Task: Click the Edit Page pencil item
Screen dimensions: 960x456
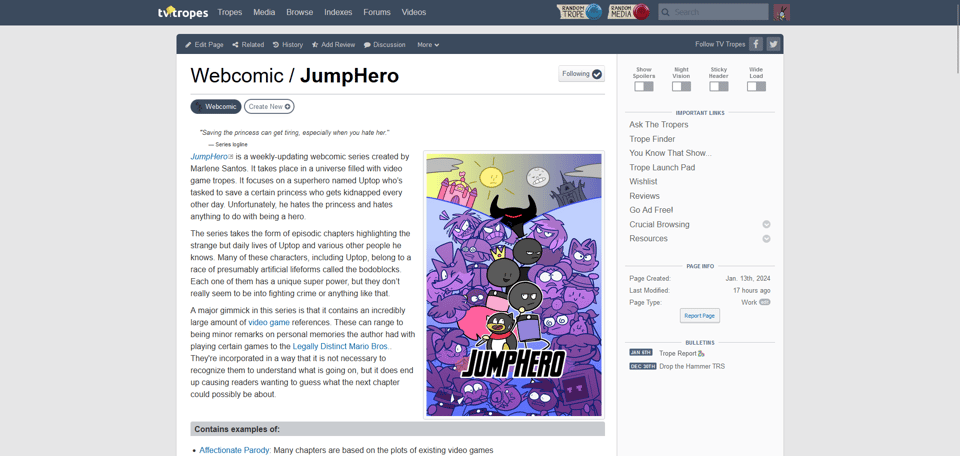Action: tap(204, 45)
